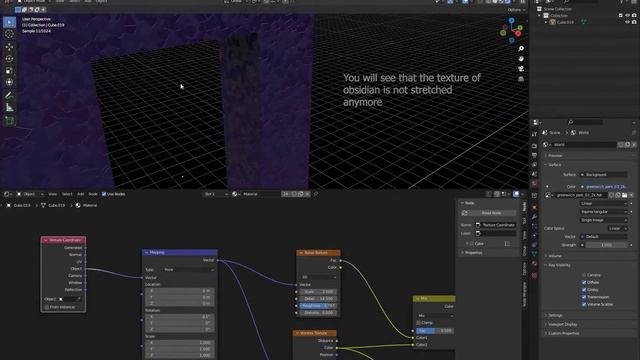Click the empty Label field in Node panel
The image size is (640, 360).
(496, 233)
